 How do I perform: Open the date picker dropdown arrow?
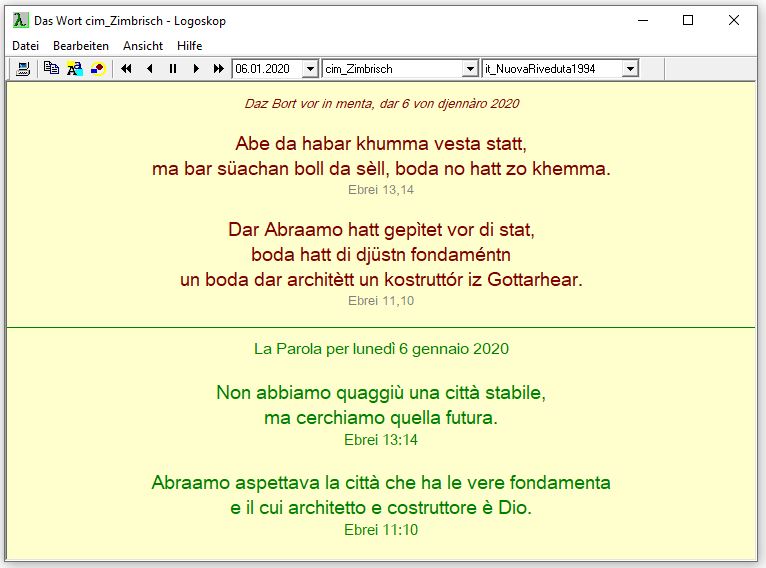tap(310, 69)
